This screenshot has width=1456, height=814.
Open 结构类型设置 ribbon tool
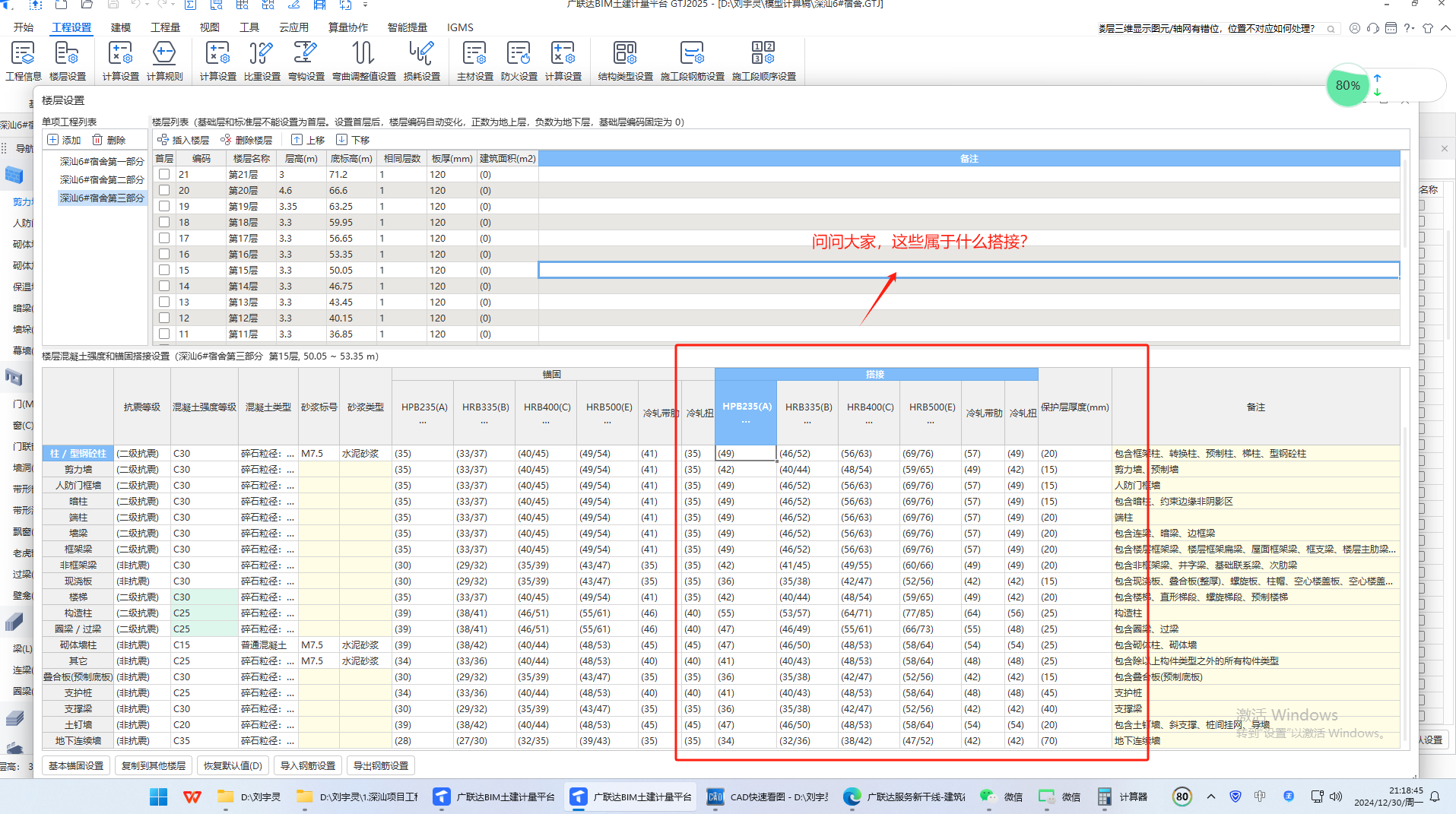[x=625, y=61]
